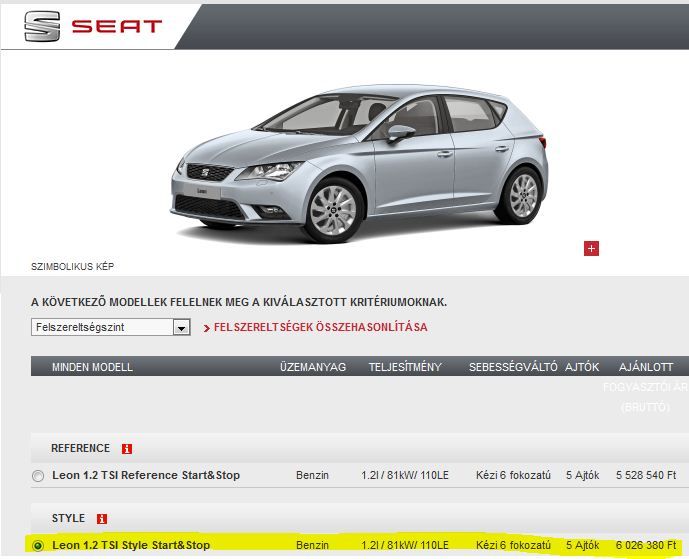The image size is (689, 559).
Task: Enlarge car image with red plus icon
Action: (x=591, y=248)
